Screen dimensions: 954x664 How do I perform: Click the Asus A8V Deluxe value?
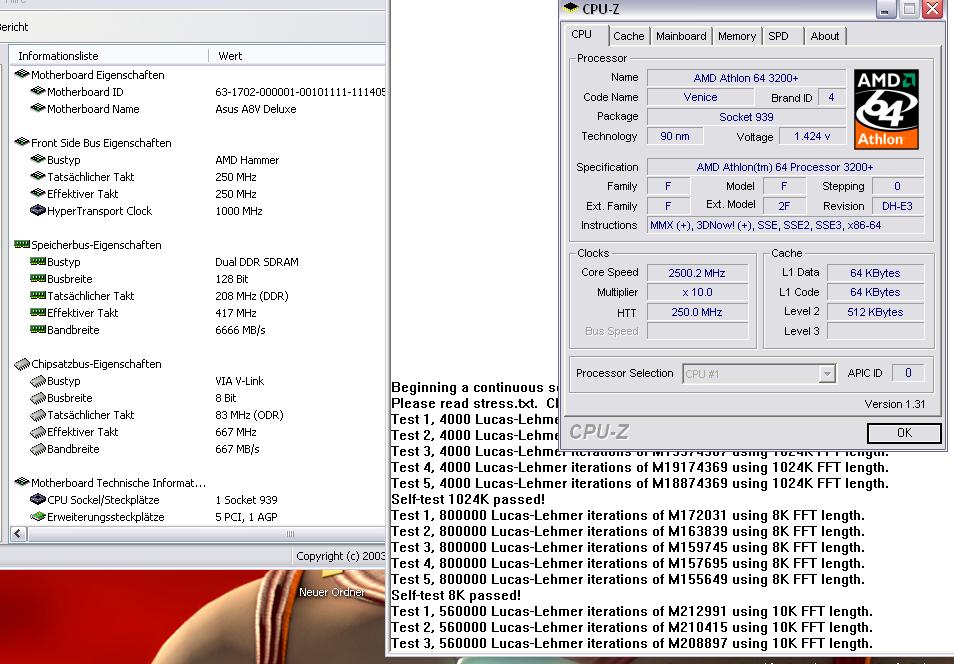pos(256,109)
